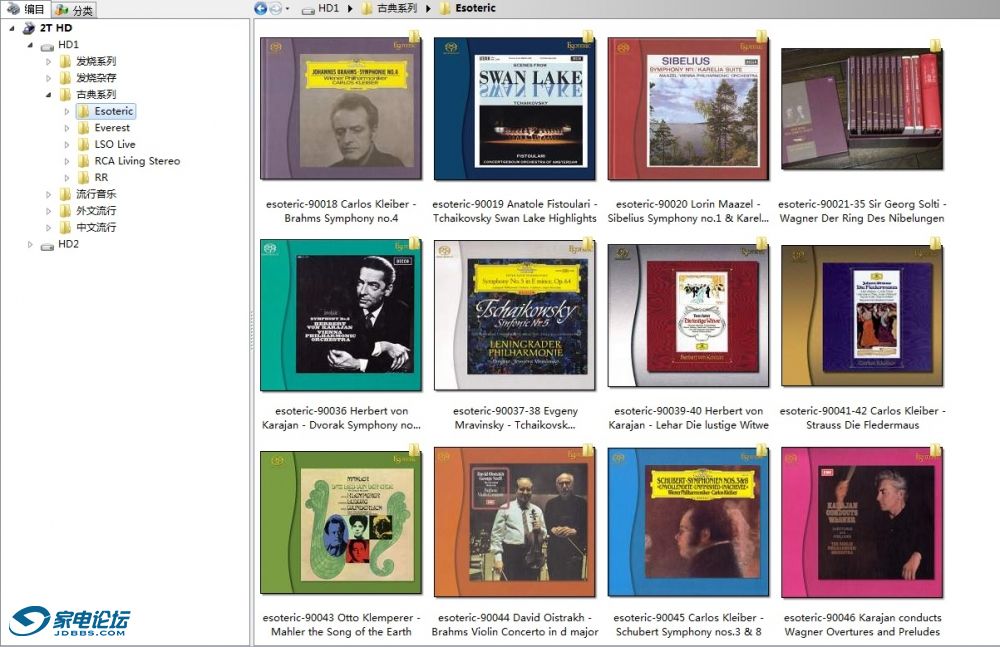
Task: Collapse the HD1 drive node
Action: tap(30, 45)
